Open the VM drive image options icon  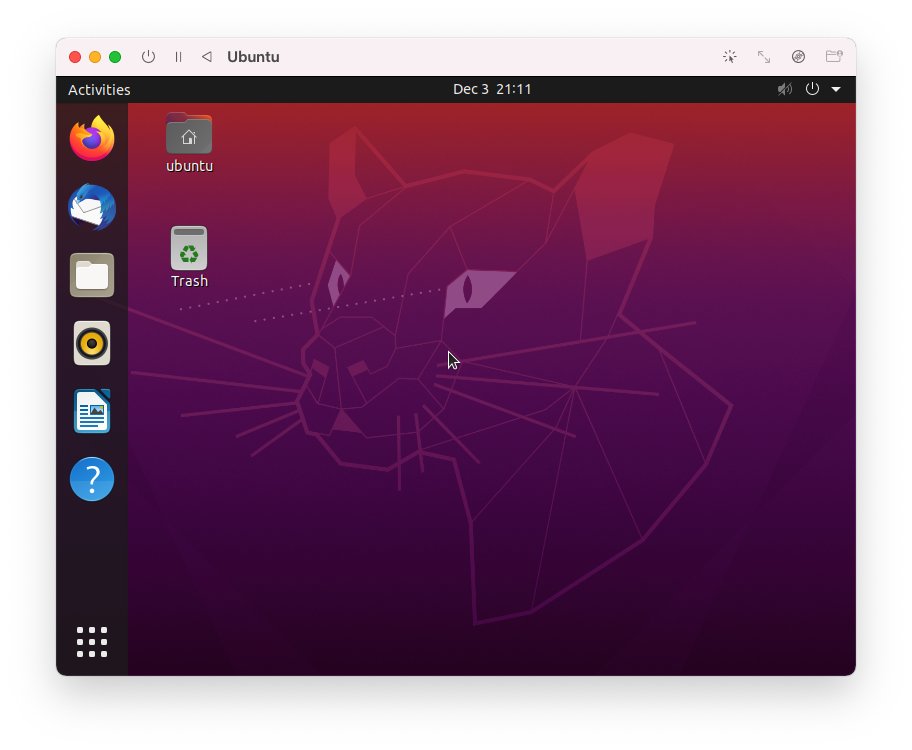tap(799, 56)
